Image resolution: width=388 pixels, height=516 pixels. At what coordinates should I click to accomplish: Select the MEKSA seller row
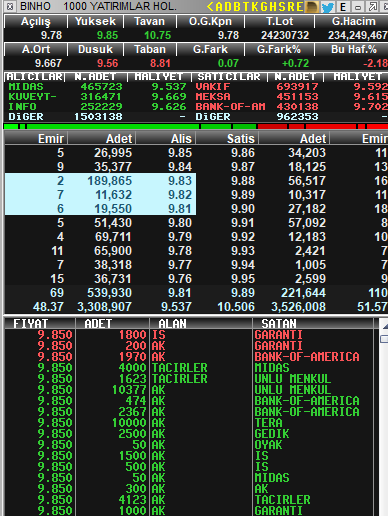(291, 97)
